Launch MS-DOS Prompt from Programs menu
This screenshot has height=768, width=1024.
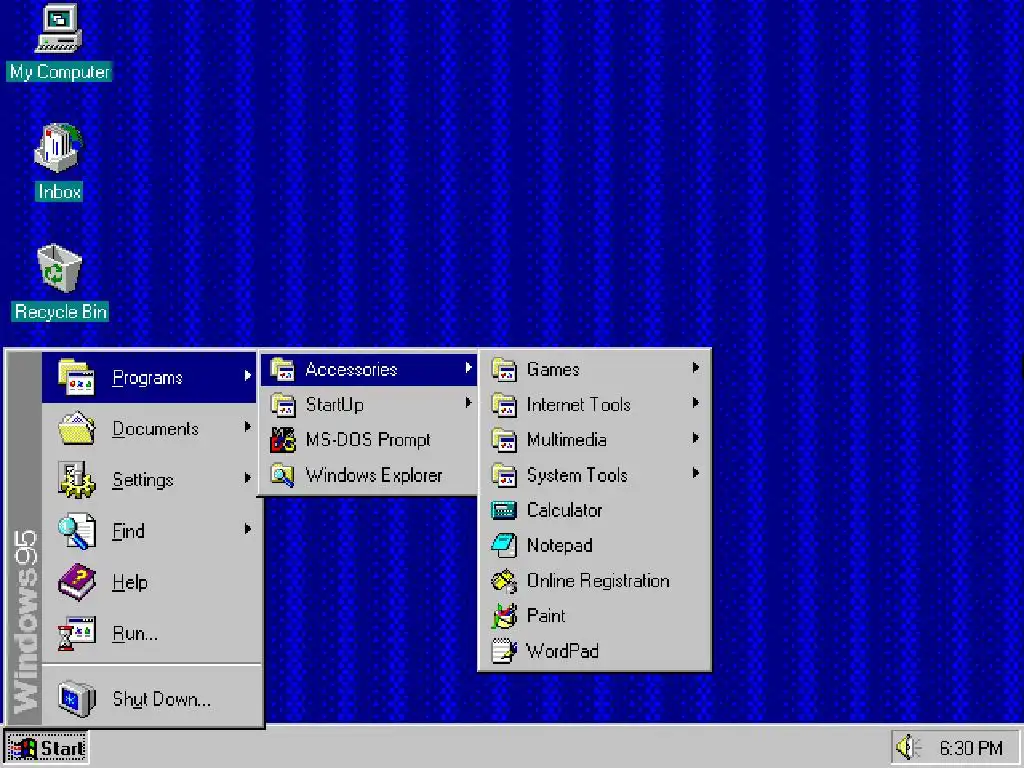[x=369, y=440]
